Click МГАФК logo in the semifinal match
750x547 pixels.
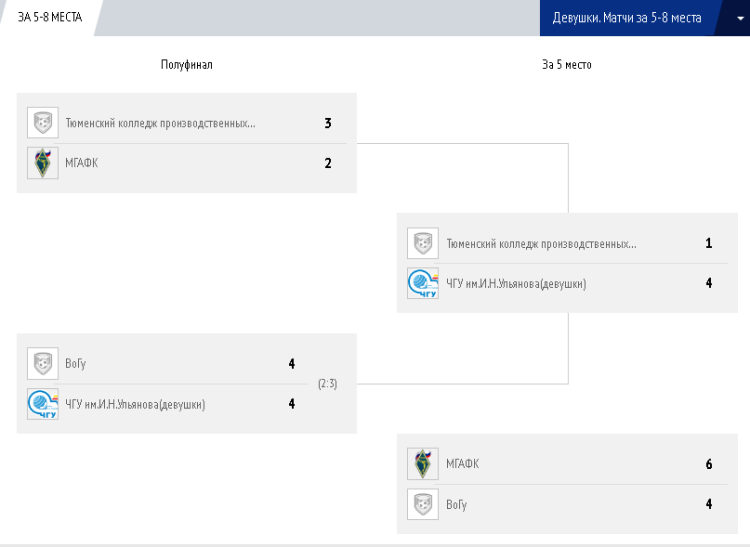pos(42,163)
